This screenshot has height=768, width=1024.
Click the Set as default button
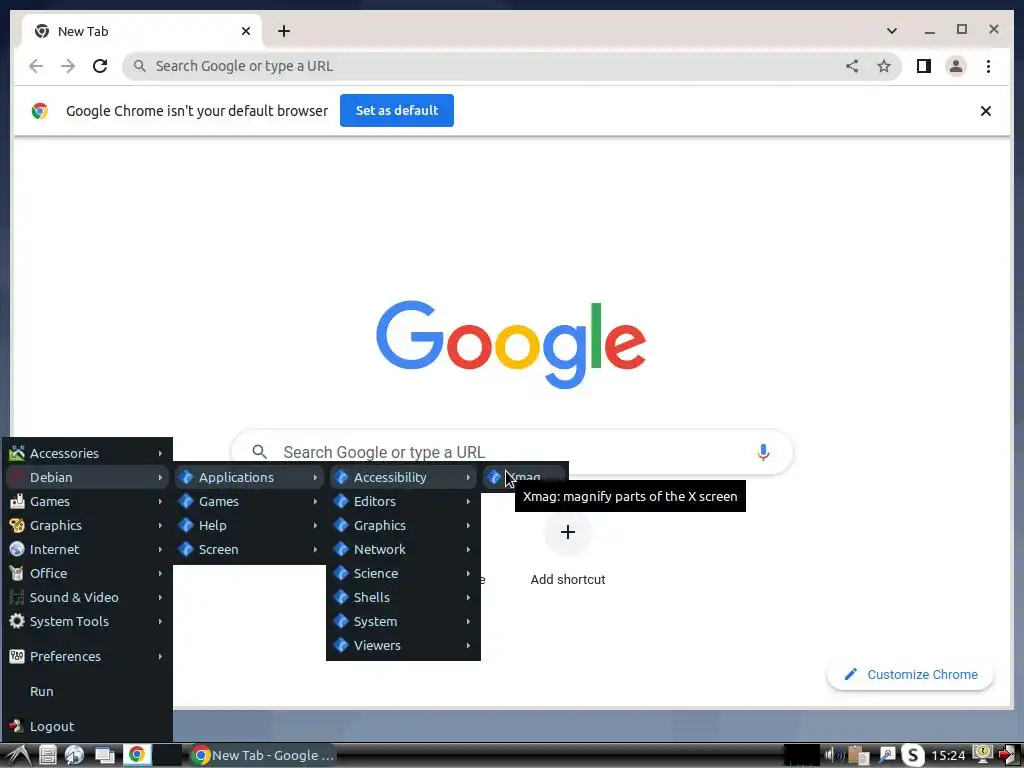(x=396, y=110)
